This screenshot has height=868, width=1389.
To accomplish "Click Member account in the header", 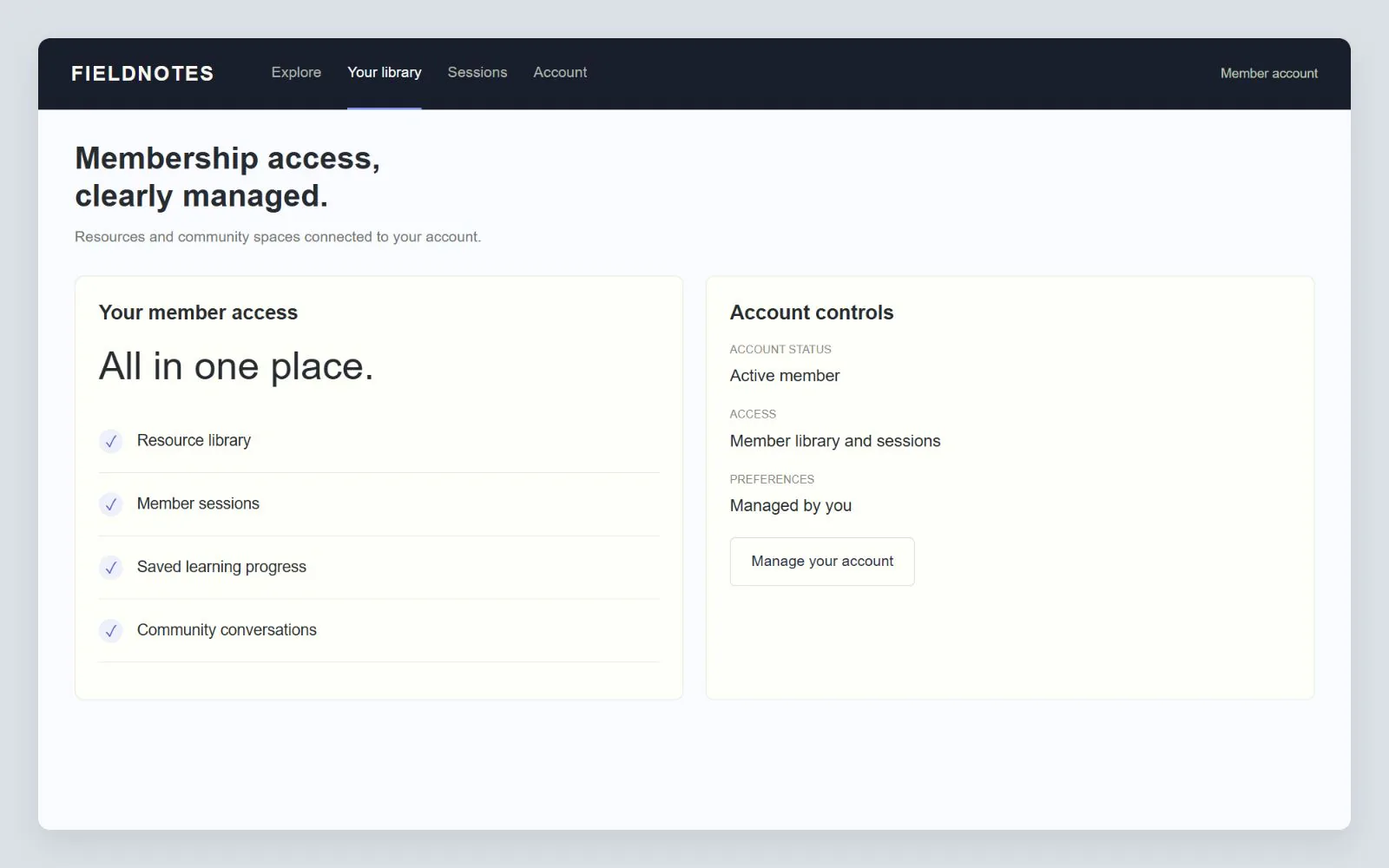I will pos(1269,74).
